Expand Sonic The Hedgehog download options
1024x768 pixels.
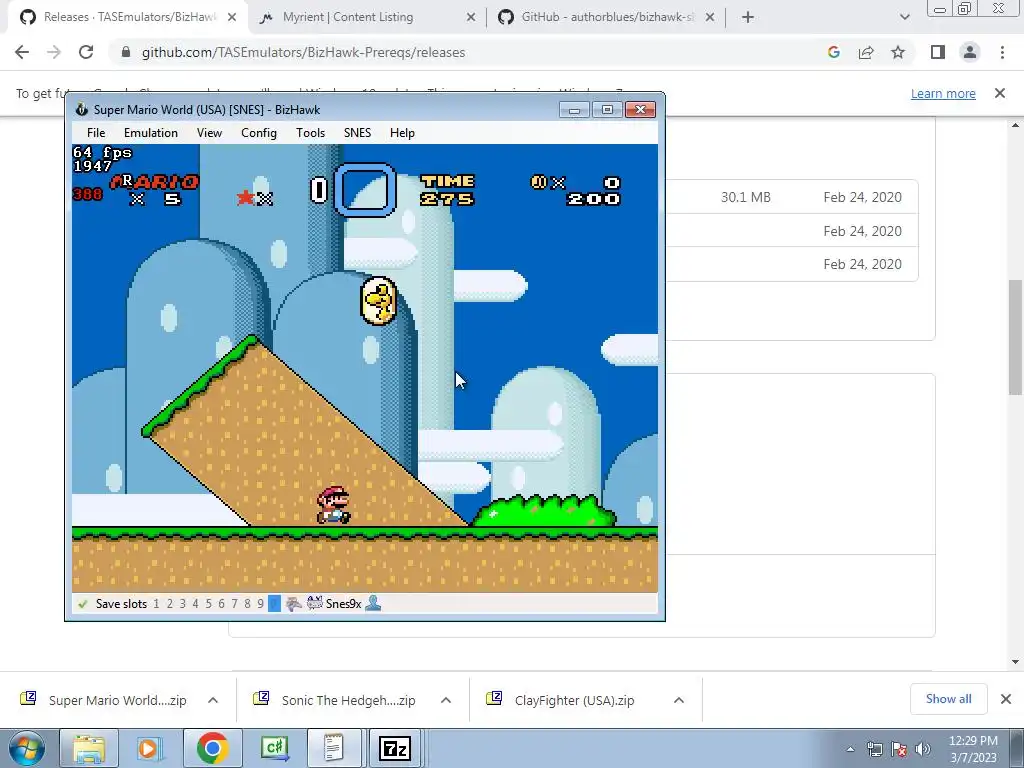click(446, 700)
